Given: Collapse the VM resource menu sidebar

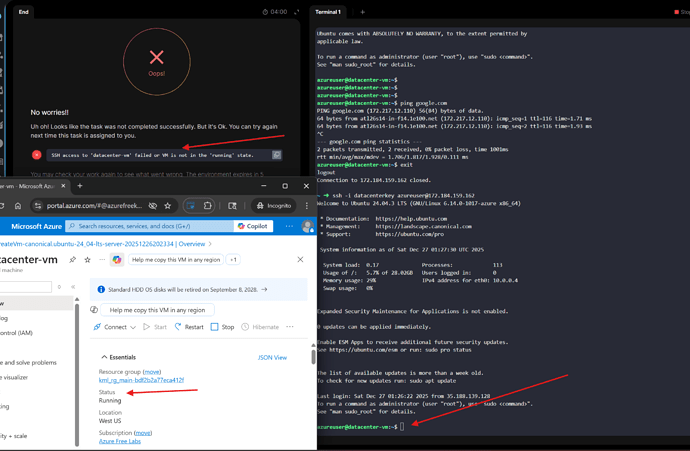Looking at the screenshot, I should [x=73, y=287].
